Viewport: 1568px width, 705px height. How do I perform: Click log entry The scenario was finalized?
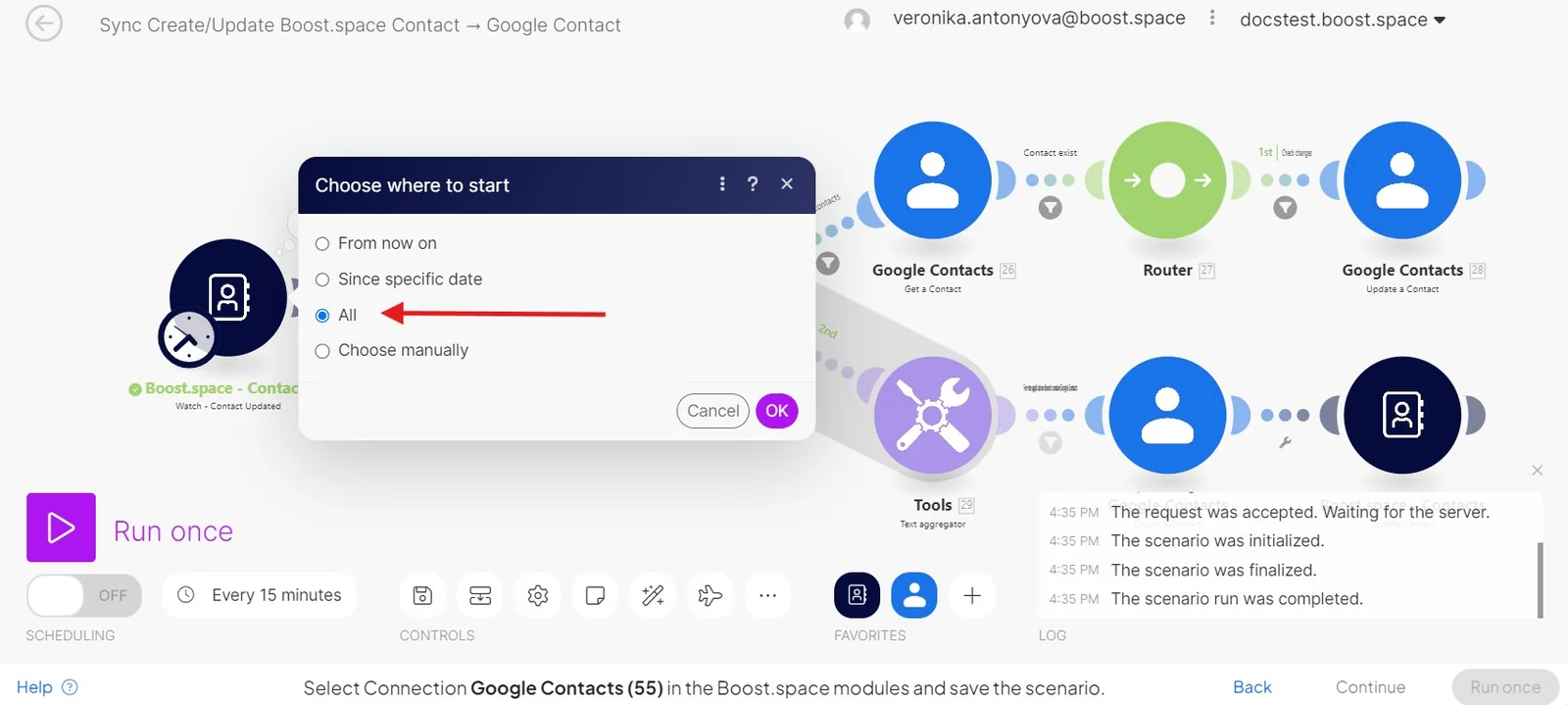point(1213,571)
